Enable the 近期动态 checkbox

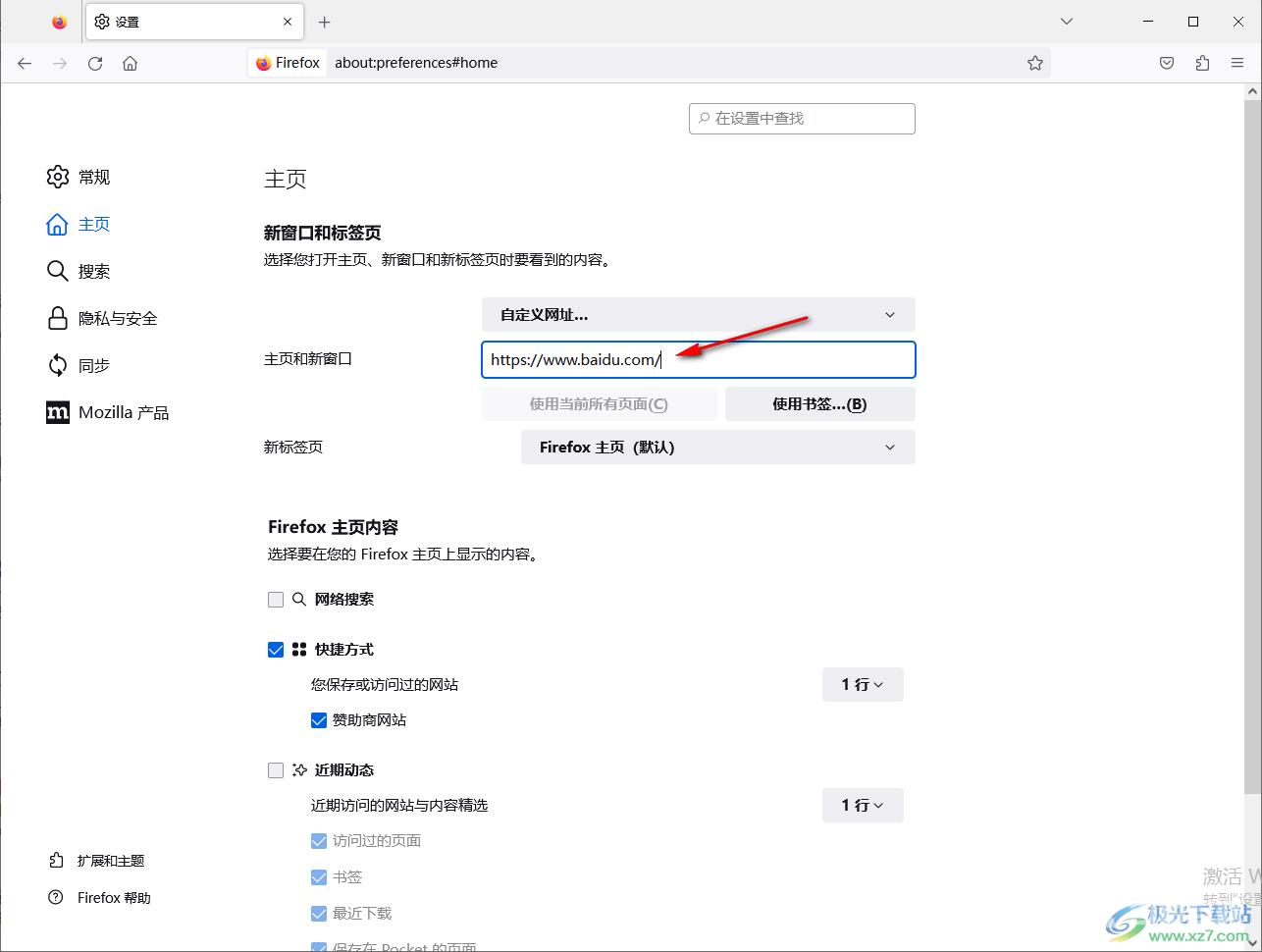(x=276, y=770)
